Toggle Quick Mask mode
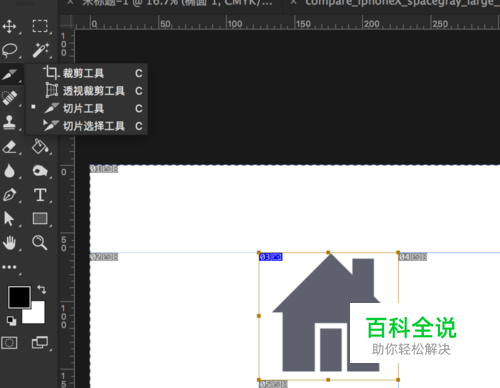This screenshot has height=388, width=500. (9, 343)
